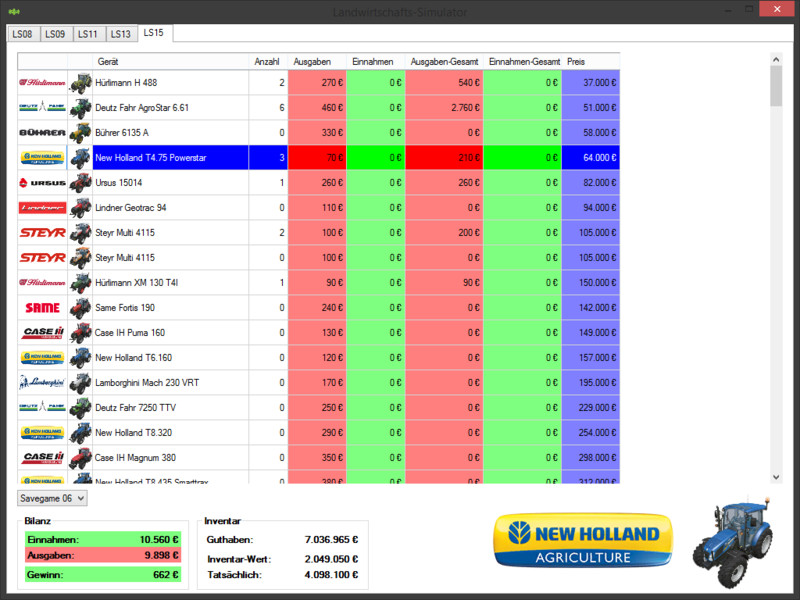
Task: Sort by the Preis column header
Action: point(590,61)
